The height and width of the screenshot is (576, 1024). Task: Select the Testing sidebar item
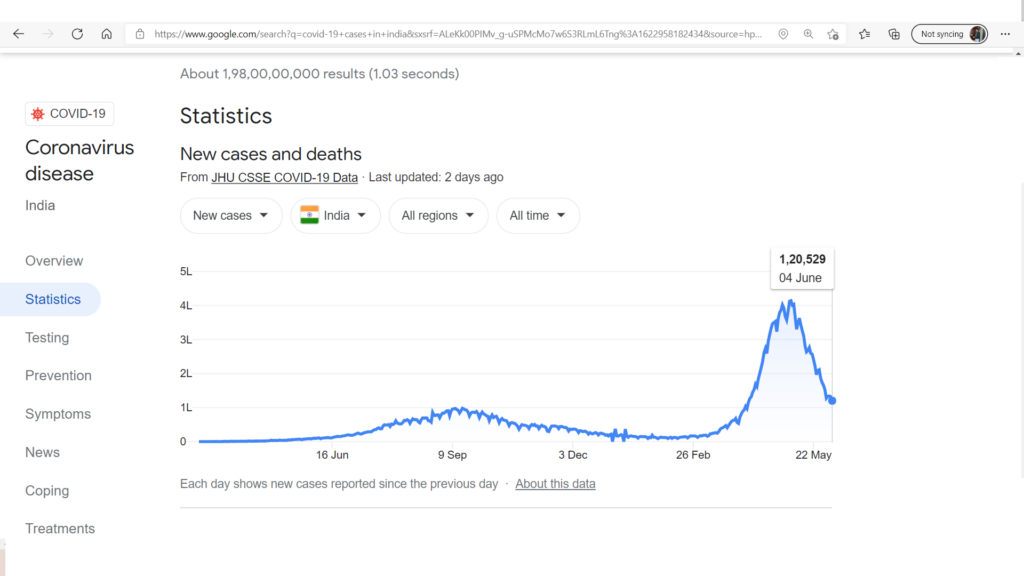pos(47,338)
